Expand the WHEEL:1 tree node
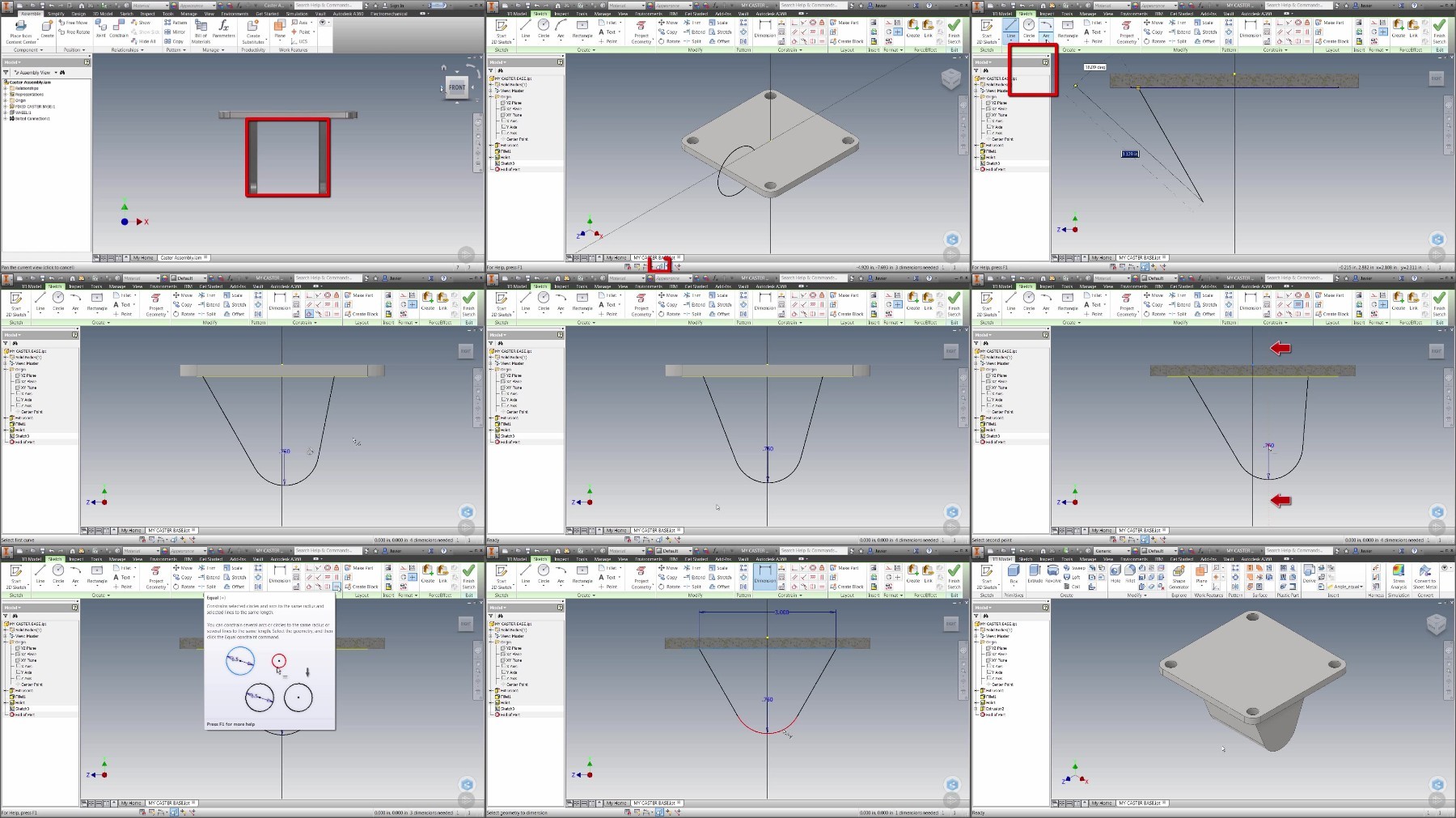This screenshot has width=1456, height=818. (5, 112)
